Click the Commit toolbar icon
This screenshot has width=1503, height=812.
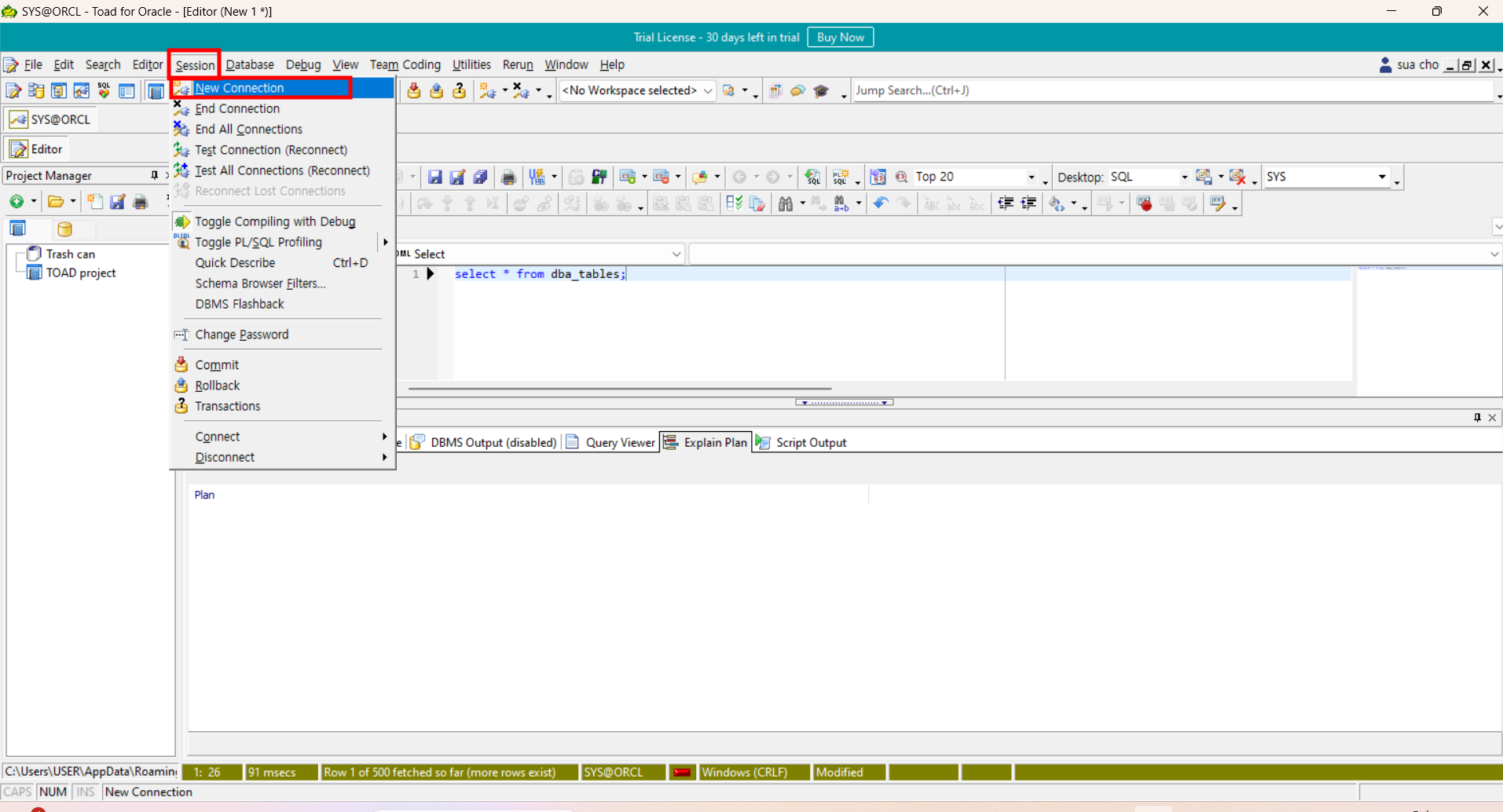413,91
